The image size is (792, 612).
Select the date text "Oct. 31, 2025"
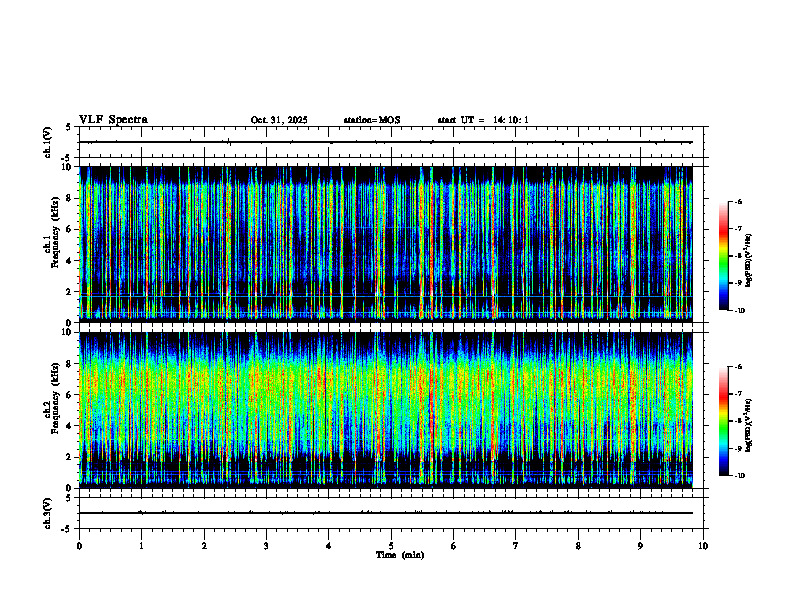pos(279,120)
